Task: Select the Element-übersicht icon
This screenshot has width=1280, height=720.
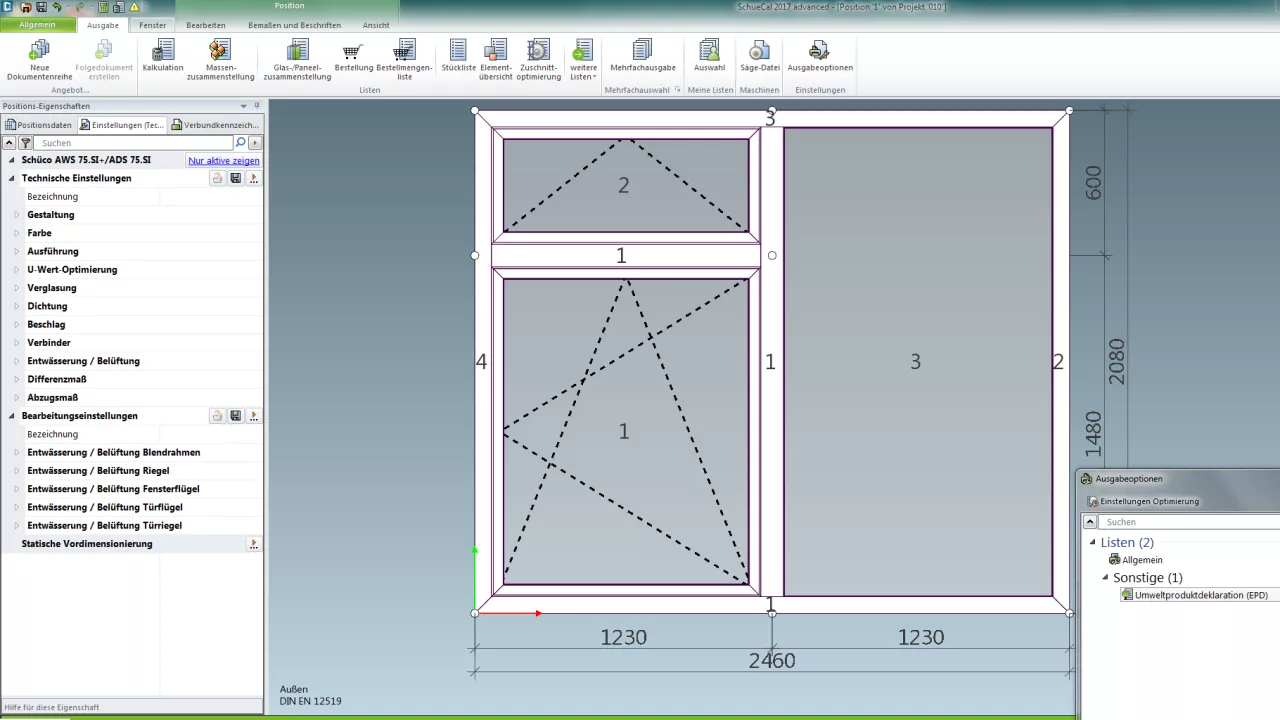Action: click(x=496, y=57)
